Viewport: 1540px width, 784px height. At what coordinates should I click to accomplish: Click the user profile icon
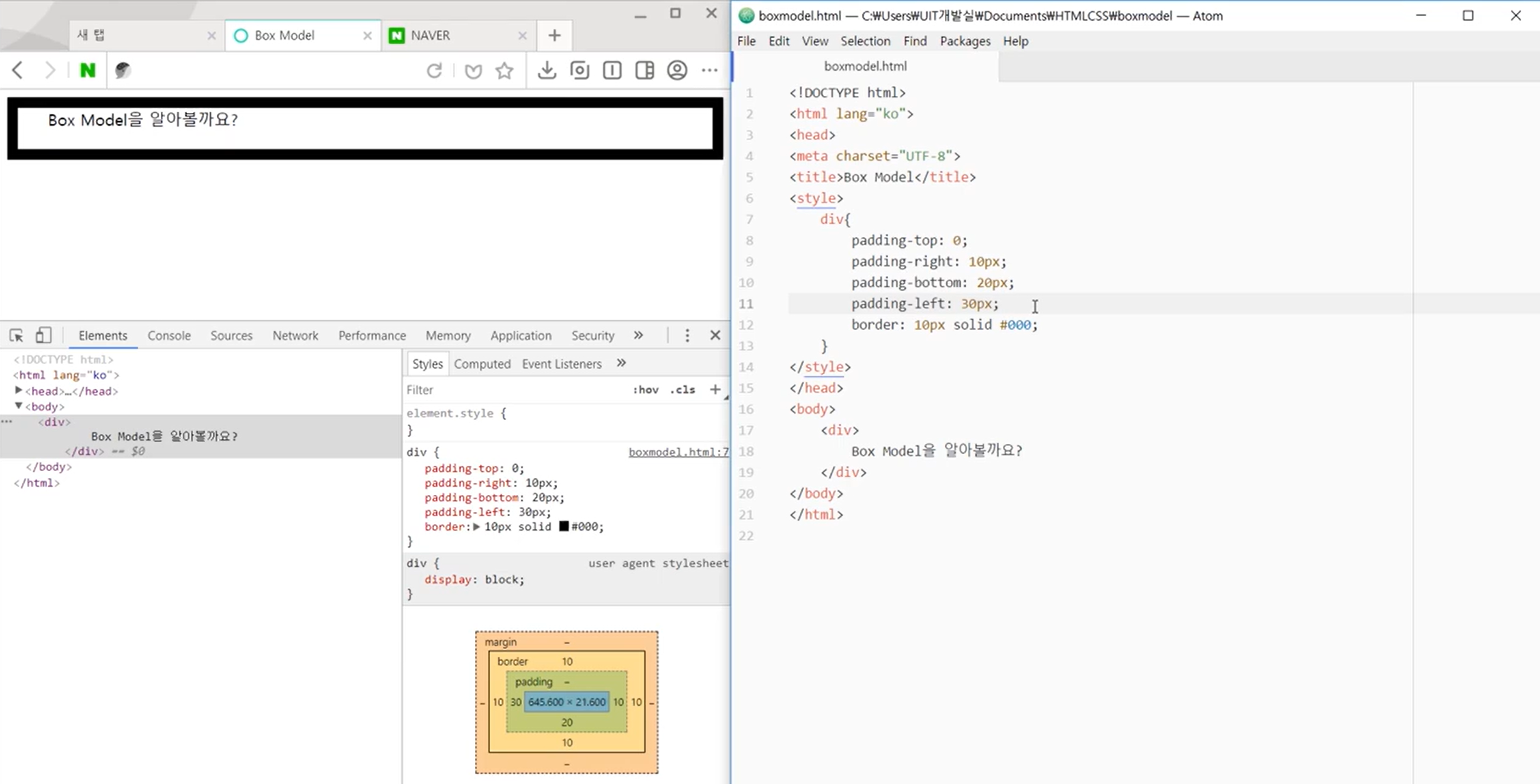677,71
